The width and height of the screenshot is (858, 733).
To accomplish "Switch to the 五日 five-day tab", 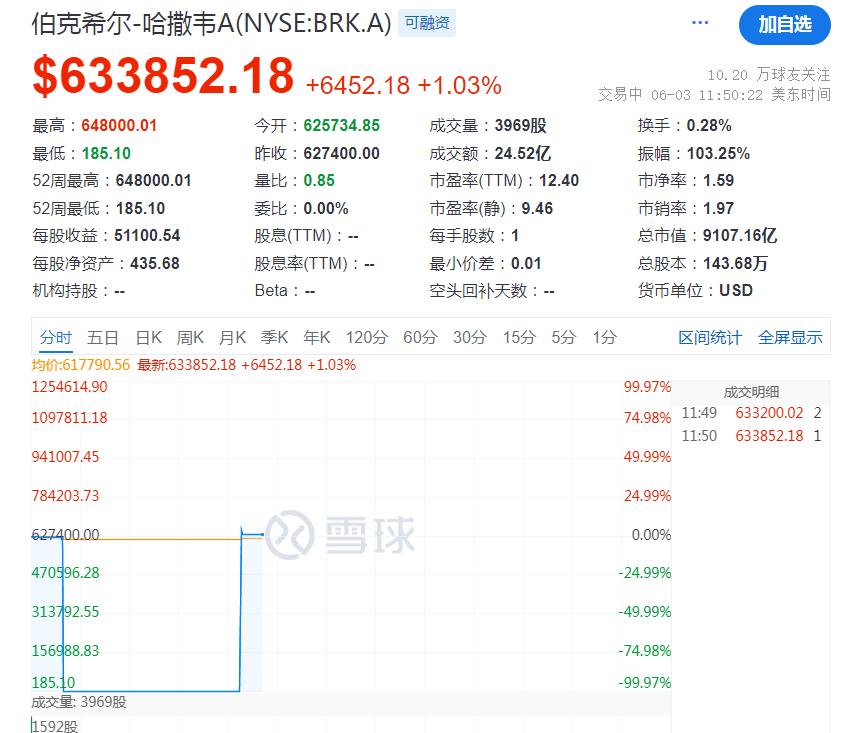I will 103,338.
